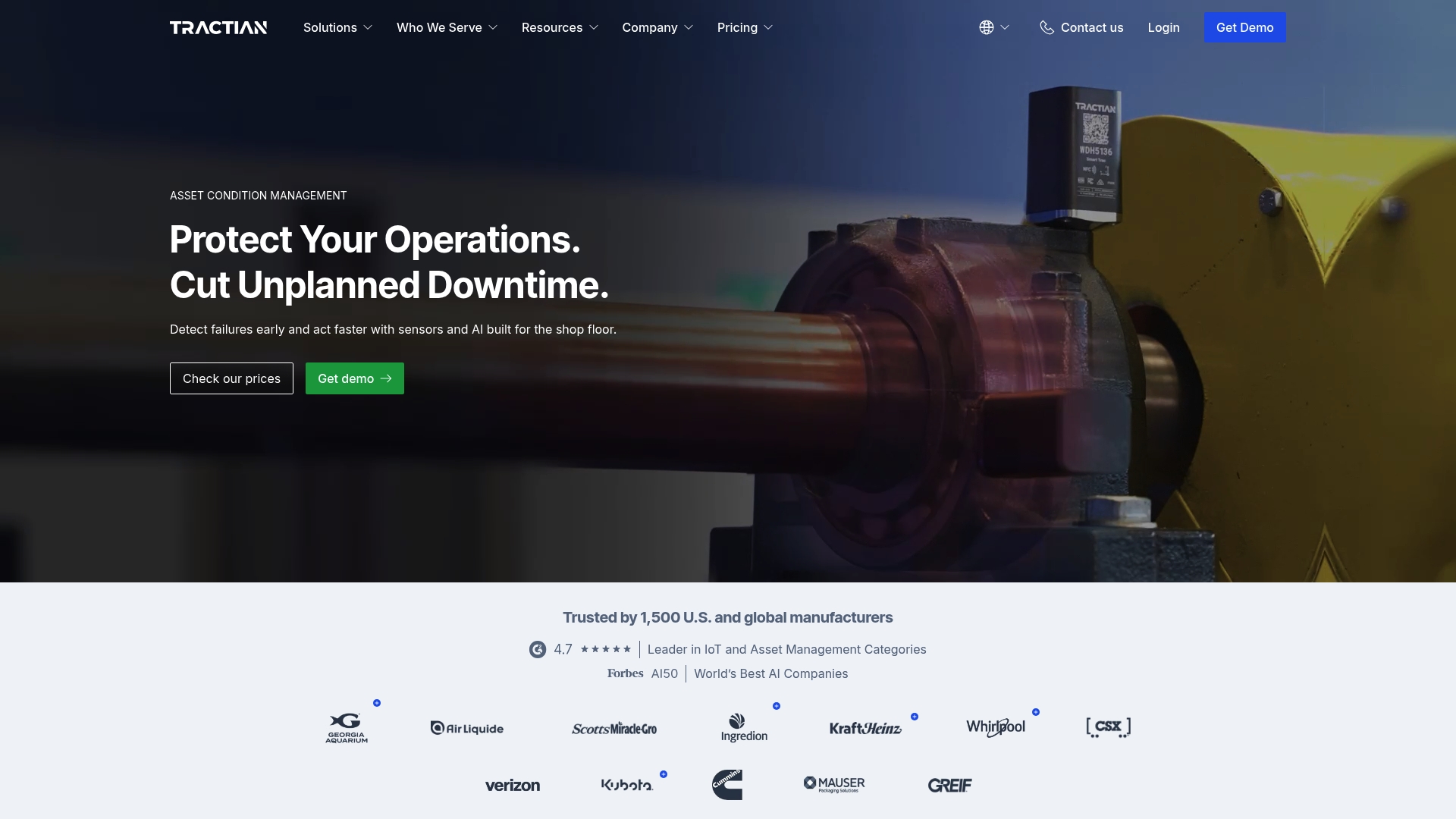Click the Tractian logo in header

[x=218, y=27]
